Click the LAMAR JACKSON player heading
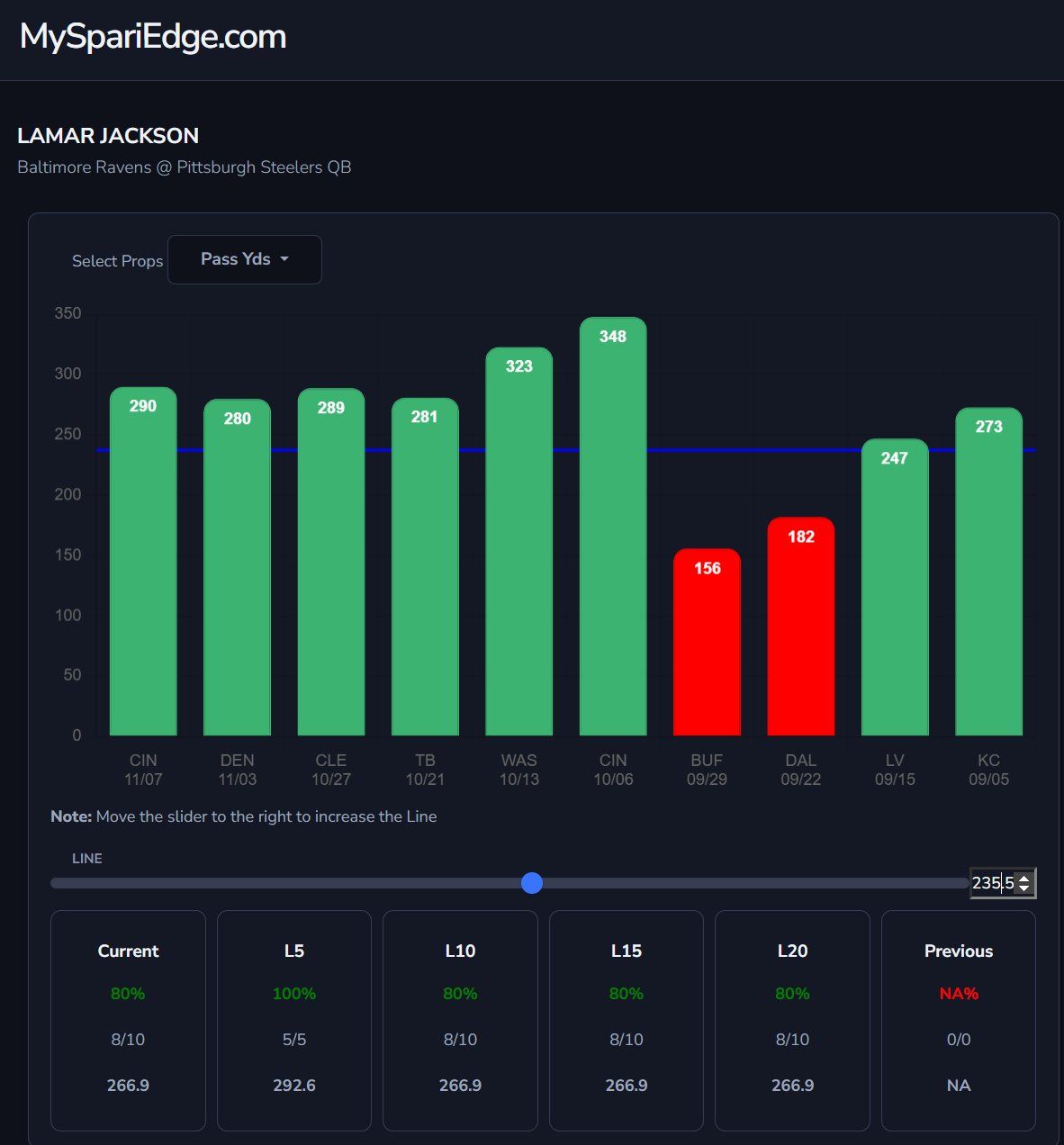This screenshot has height=1145, width=1064. (x=108, y=136)
